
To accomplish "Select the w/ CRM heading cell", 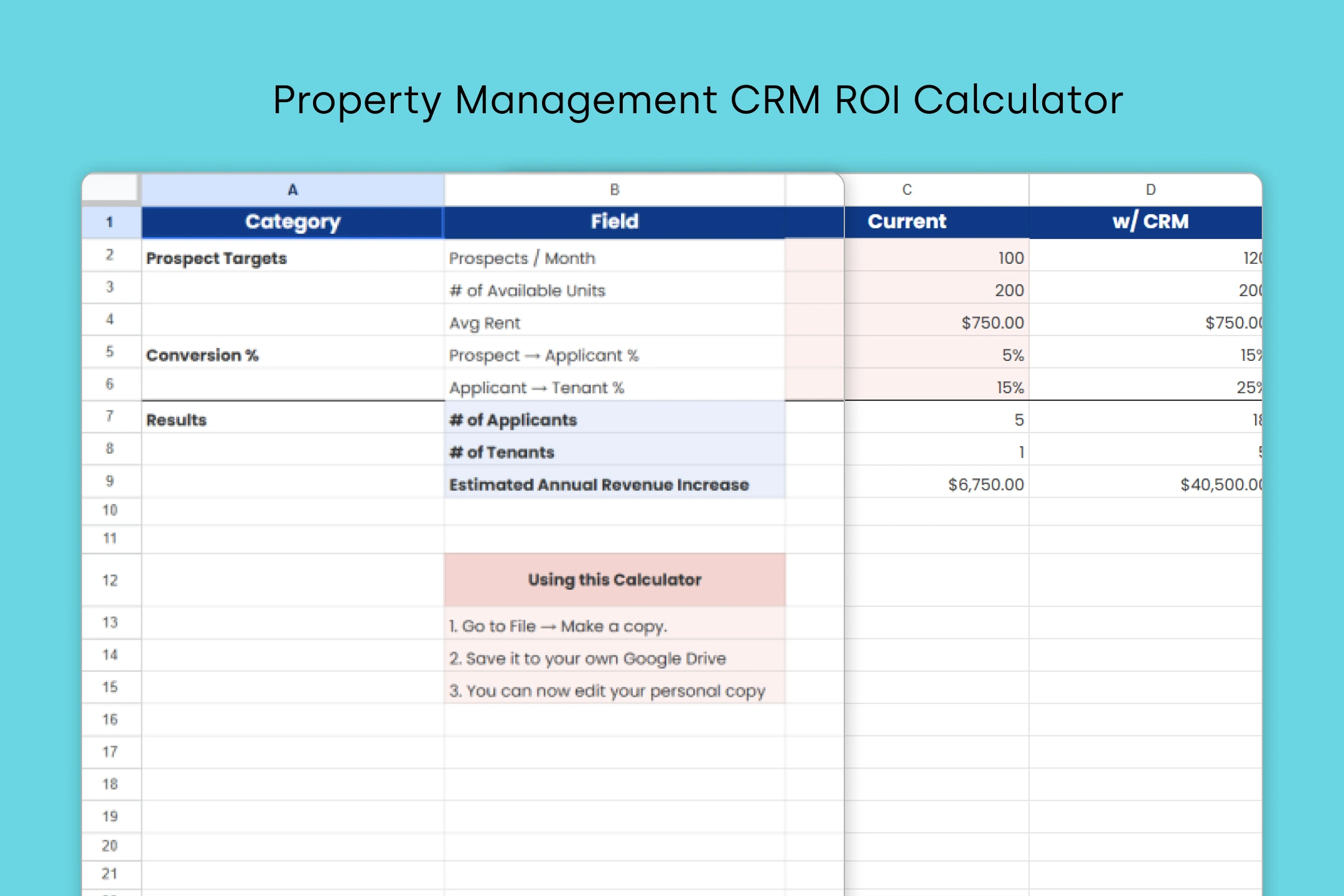I will click(x=1150, y=222).
